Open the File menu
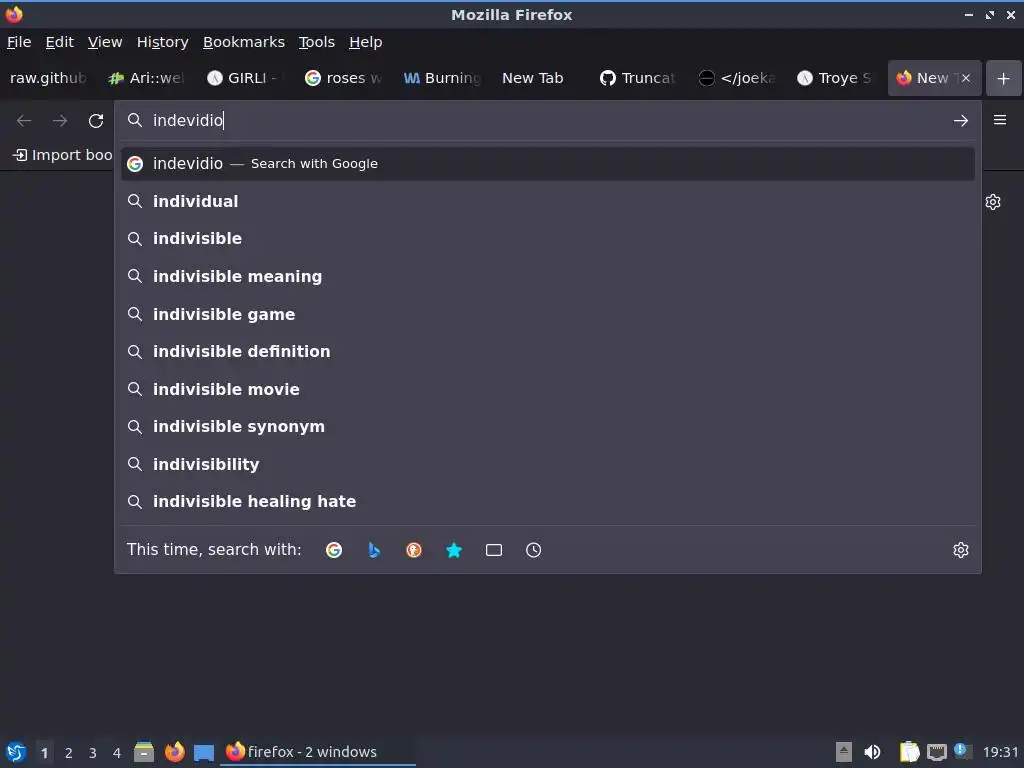1024x768 pixels. 19,42
